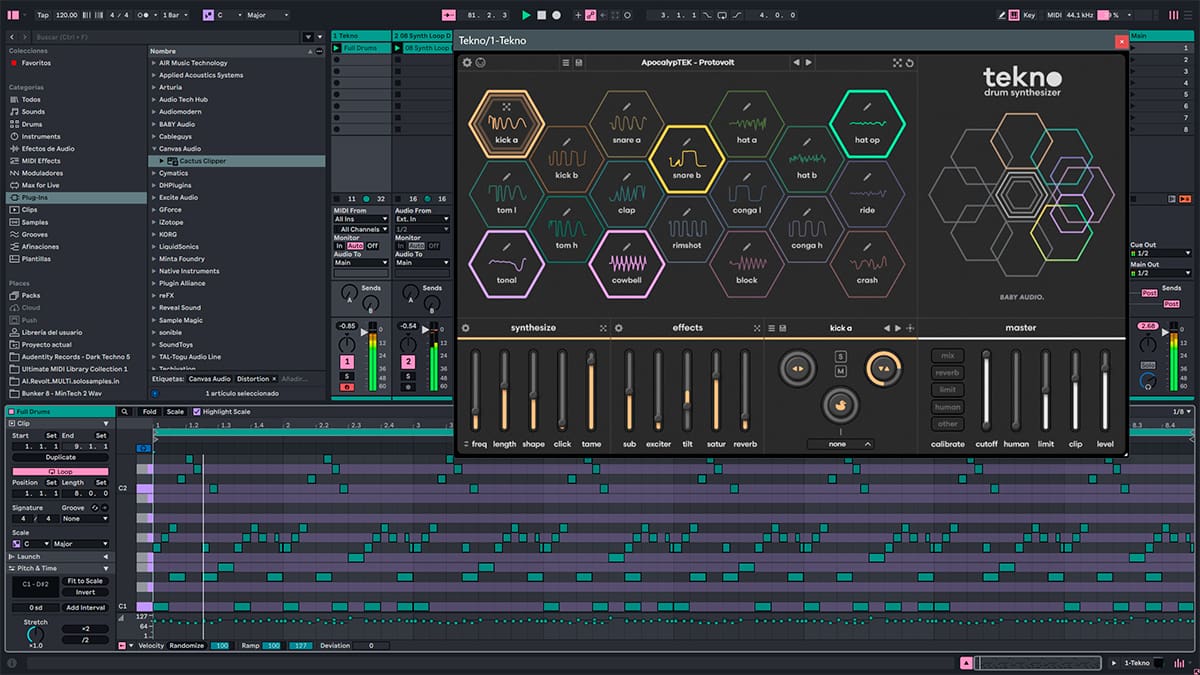
Task: Select the rimshot drum pad
Action: (686, 230)
